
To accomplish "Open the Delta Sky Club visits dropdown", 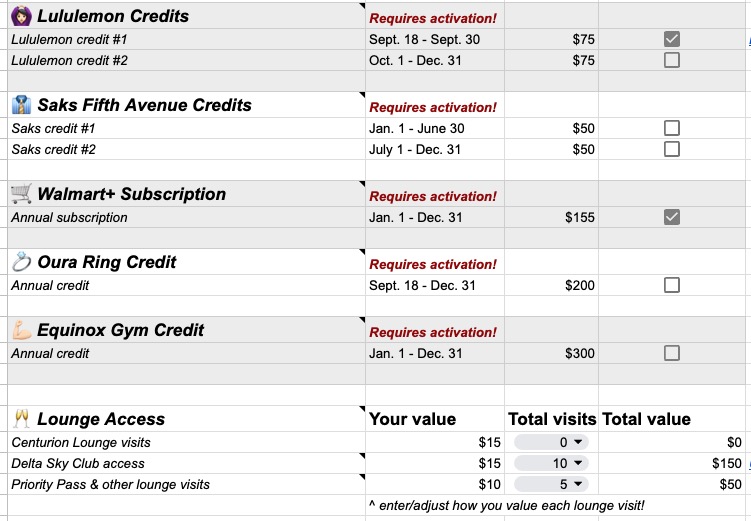I will click(x=553, y=463).
